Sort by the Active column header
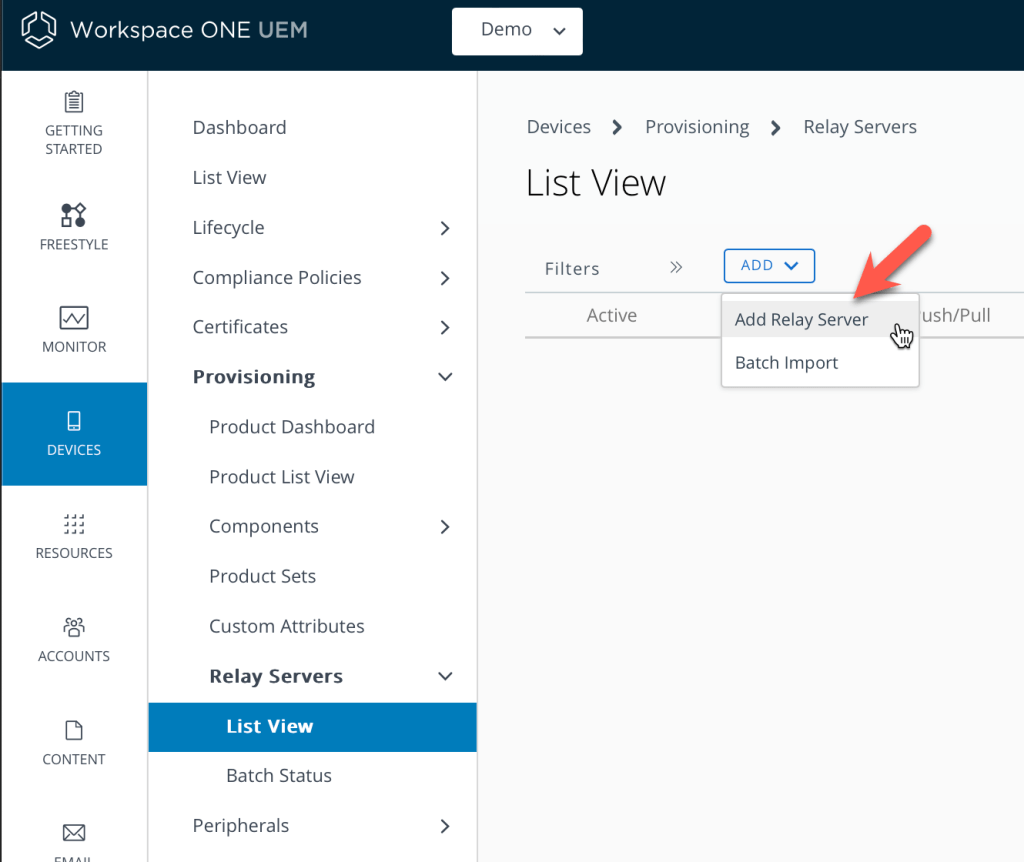Screen dimensions: 1024x862 pyautogui.click(x=611, y=316)
